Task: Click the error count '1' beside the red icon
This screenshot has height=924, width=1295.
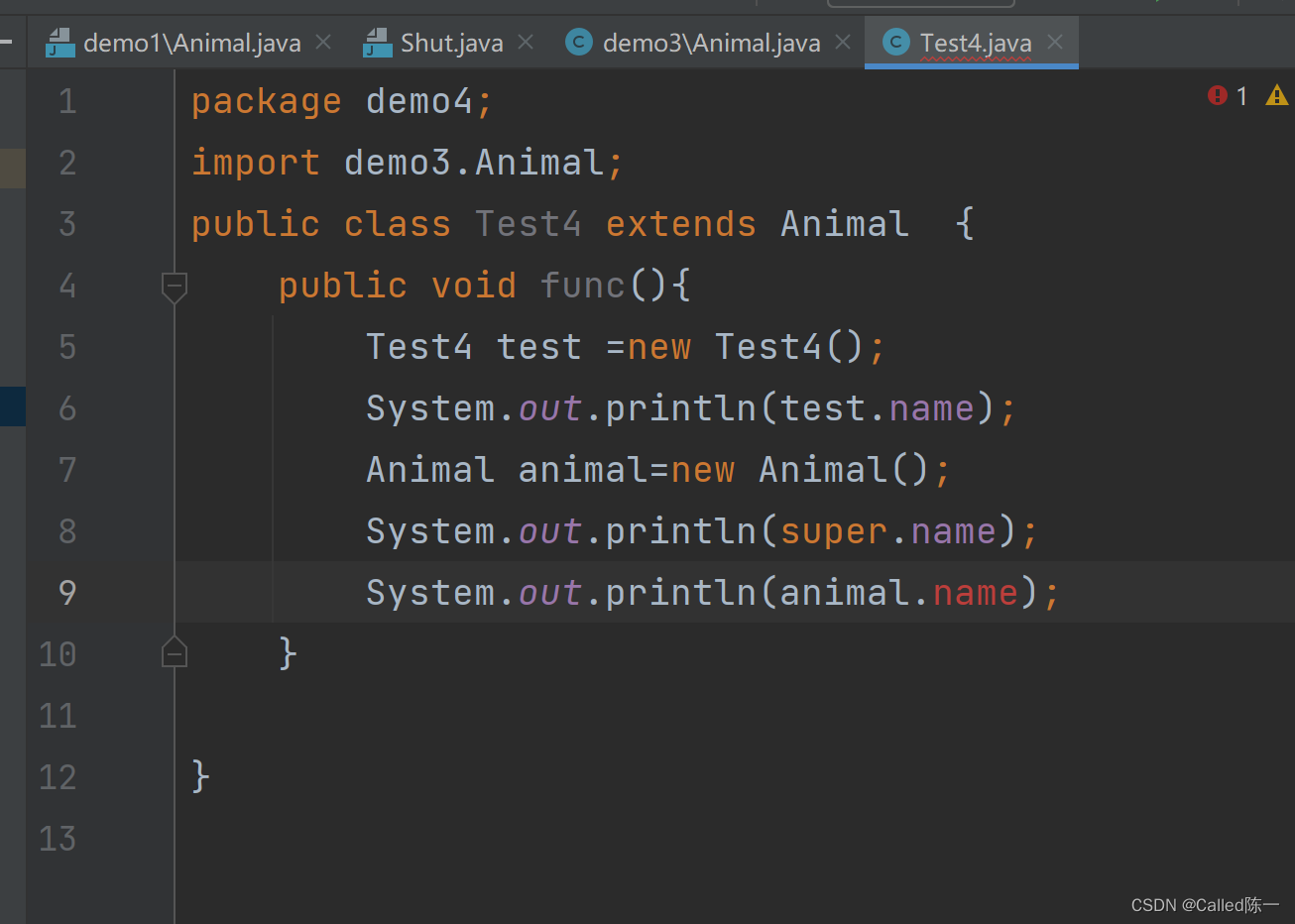Action: pos(1241,95)
